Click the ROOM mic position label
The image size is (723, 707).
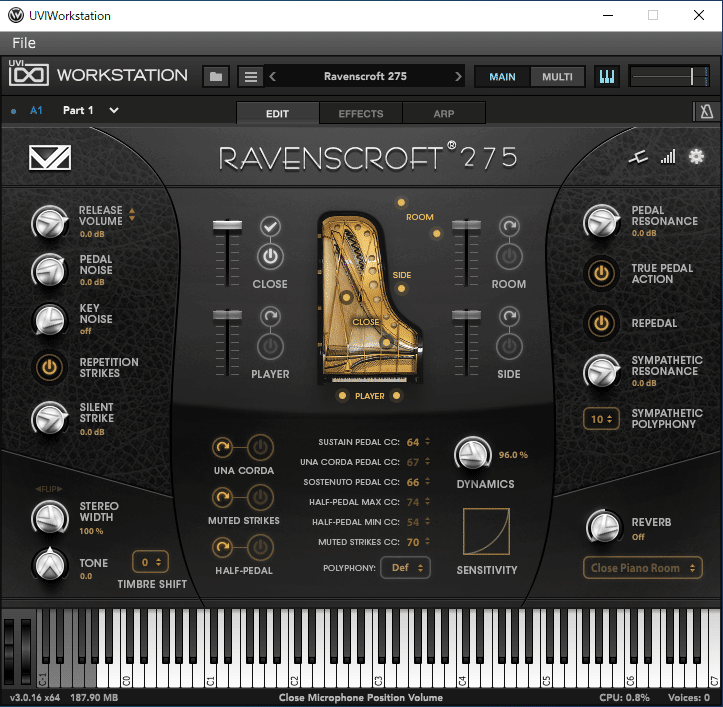(x=420, y=217)
